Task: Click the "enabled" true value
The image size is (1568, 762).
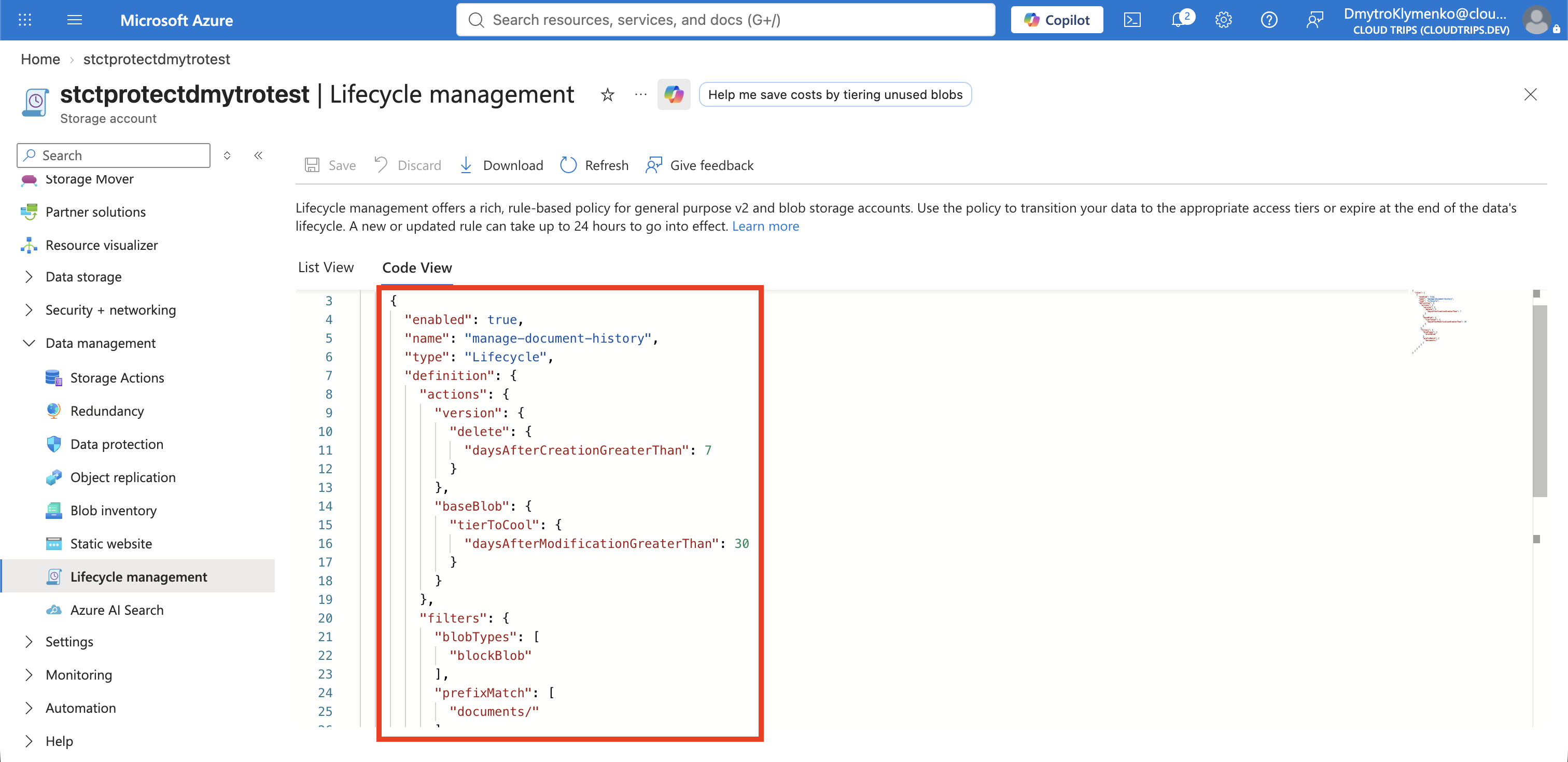Action: coord(502,319)
